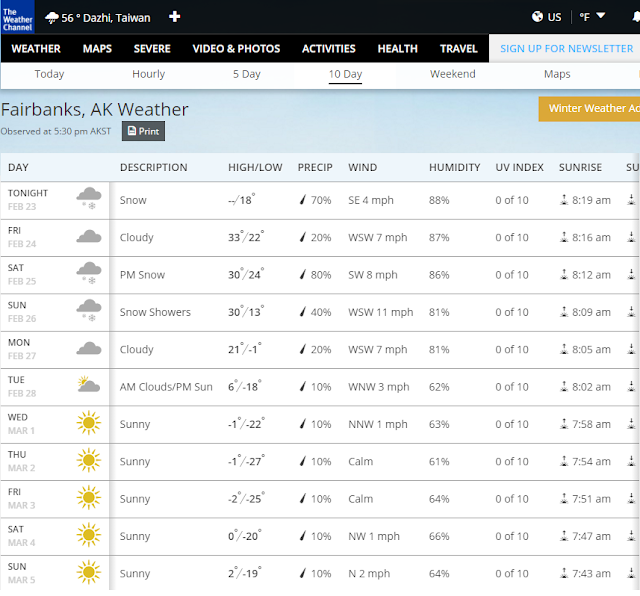Click the Sat Feb 25 snow icon
The height and width of the screenshot is (596, 640).
pos(89,273)
